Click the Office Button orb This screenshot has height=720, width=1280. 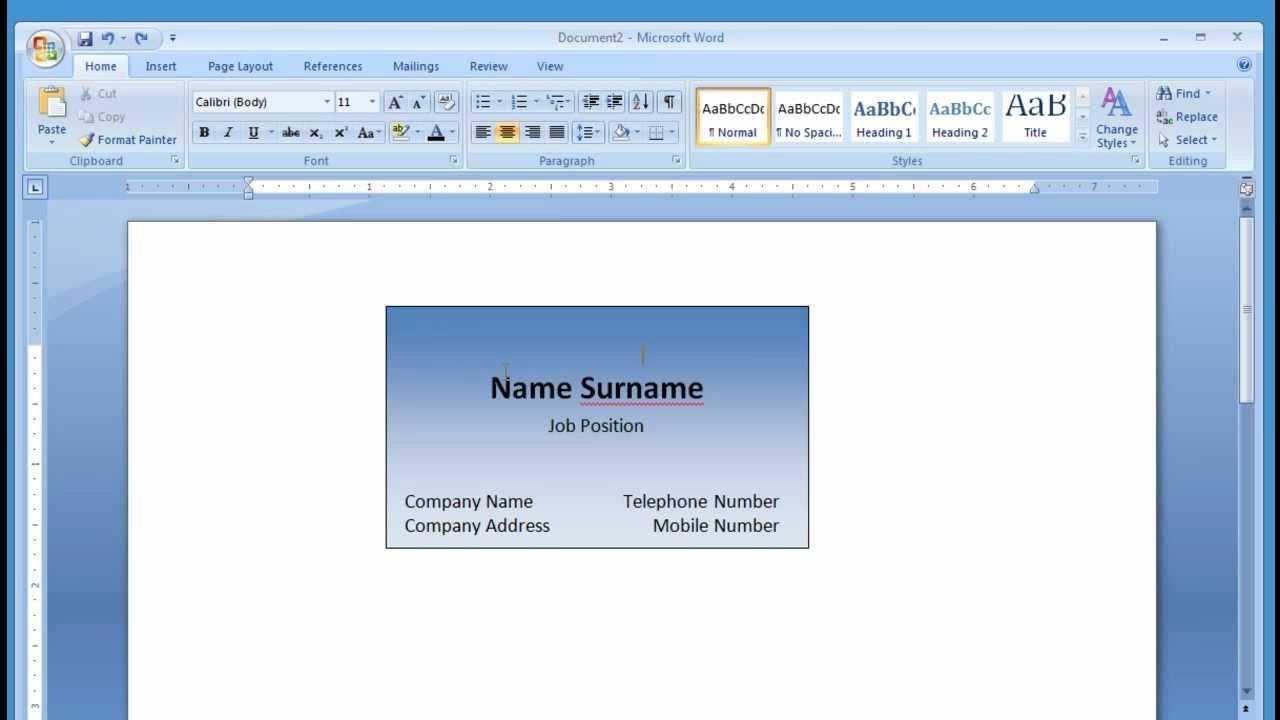tap(45, 47)
